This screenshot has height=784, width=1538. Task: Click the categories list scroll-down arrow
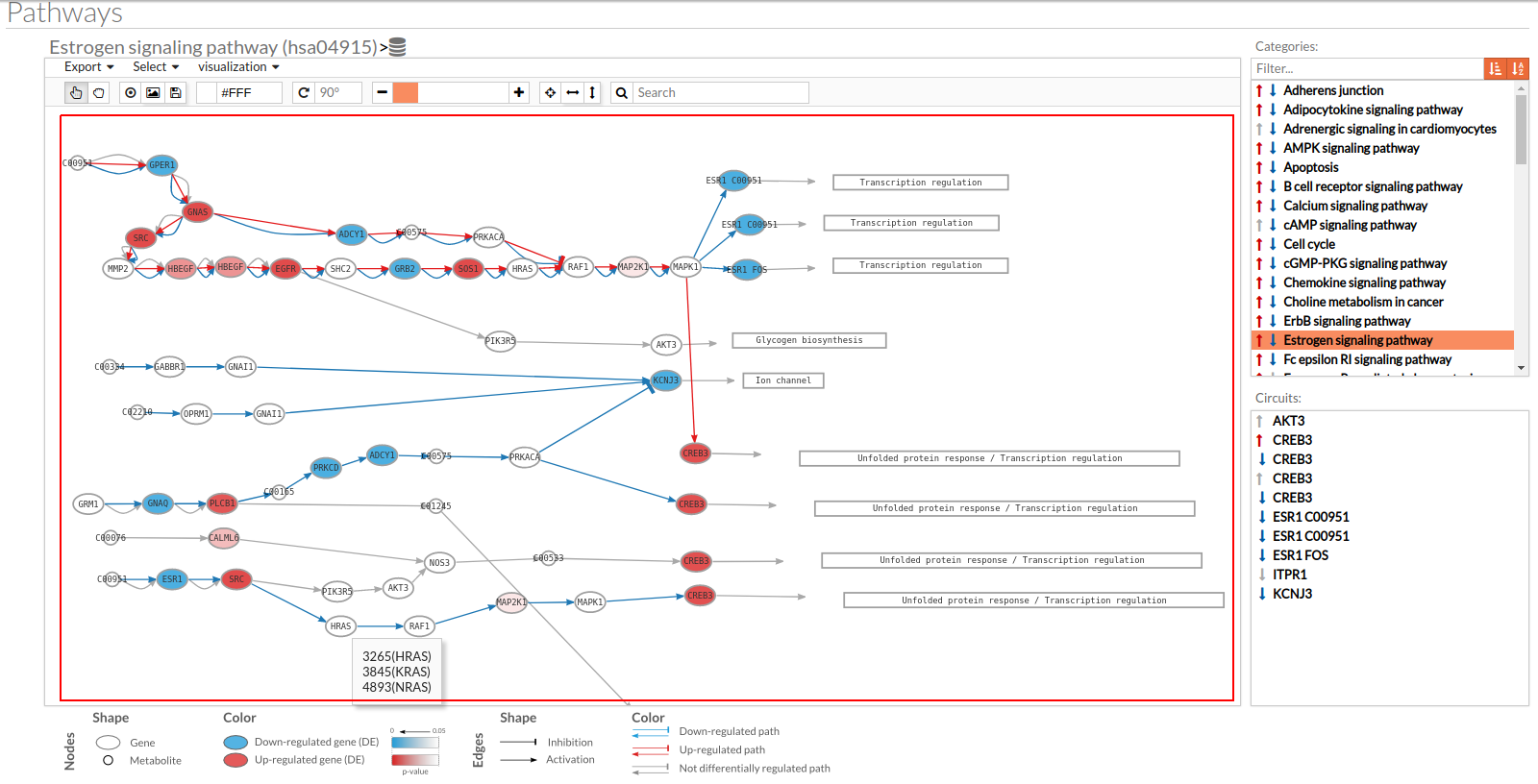click(x=1521, y=367)
